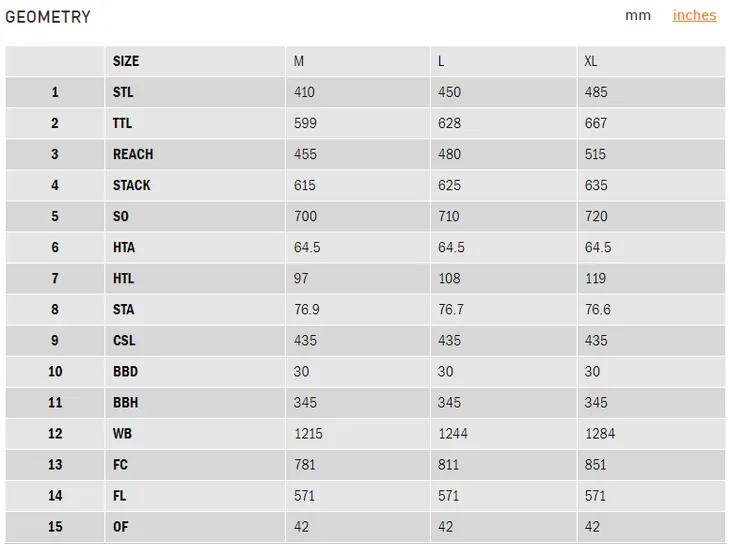The image size is (730, 544).
Task: Click the CSL row label
Action: point(124,340)
